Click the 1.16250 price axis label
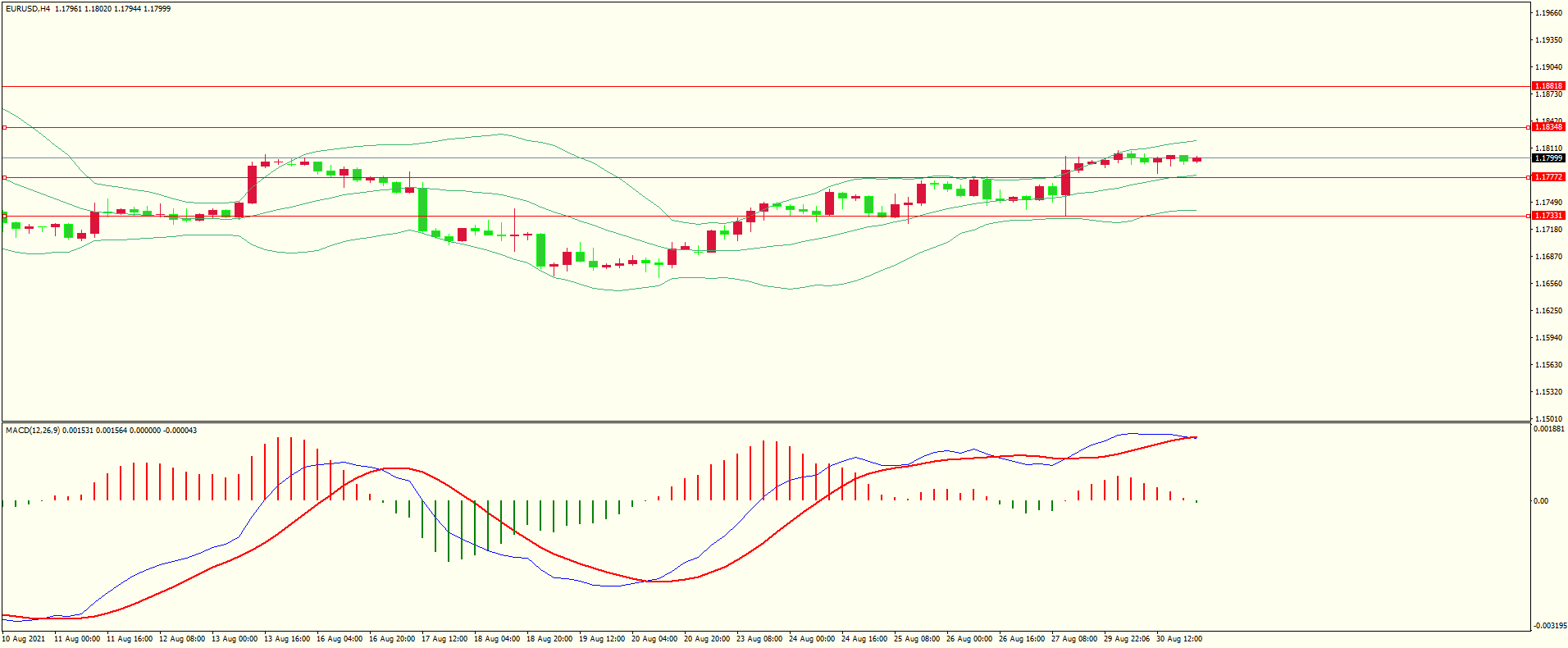Screen dimensions: 1568x648 [x=1548, y=311]
